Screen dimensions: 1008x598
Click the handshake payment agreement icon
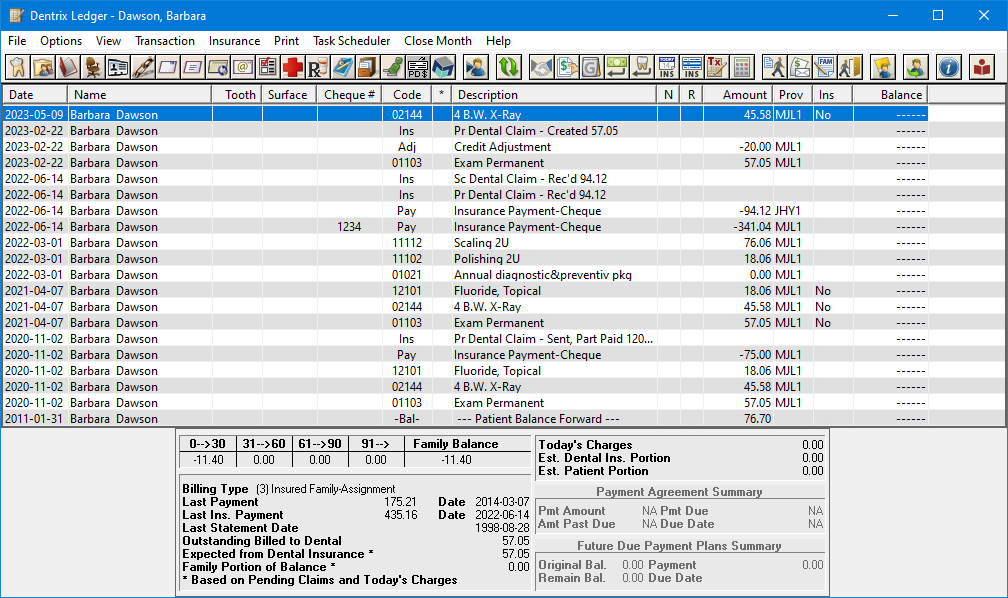pyautogui.click(x=542, y=67)
